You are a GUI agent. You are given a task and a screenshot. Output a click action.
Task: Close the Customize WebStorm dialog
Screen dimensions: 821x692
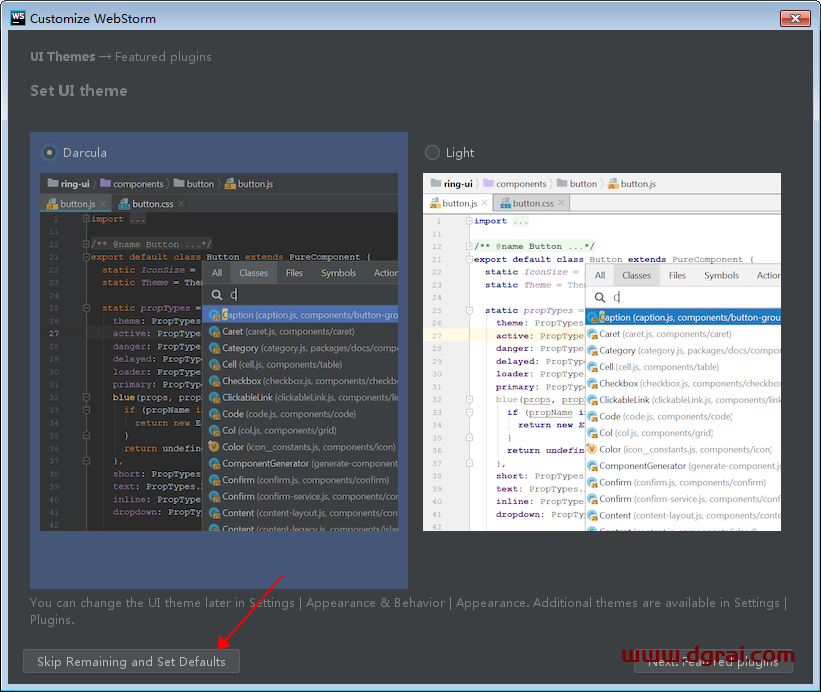point(795,18)
